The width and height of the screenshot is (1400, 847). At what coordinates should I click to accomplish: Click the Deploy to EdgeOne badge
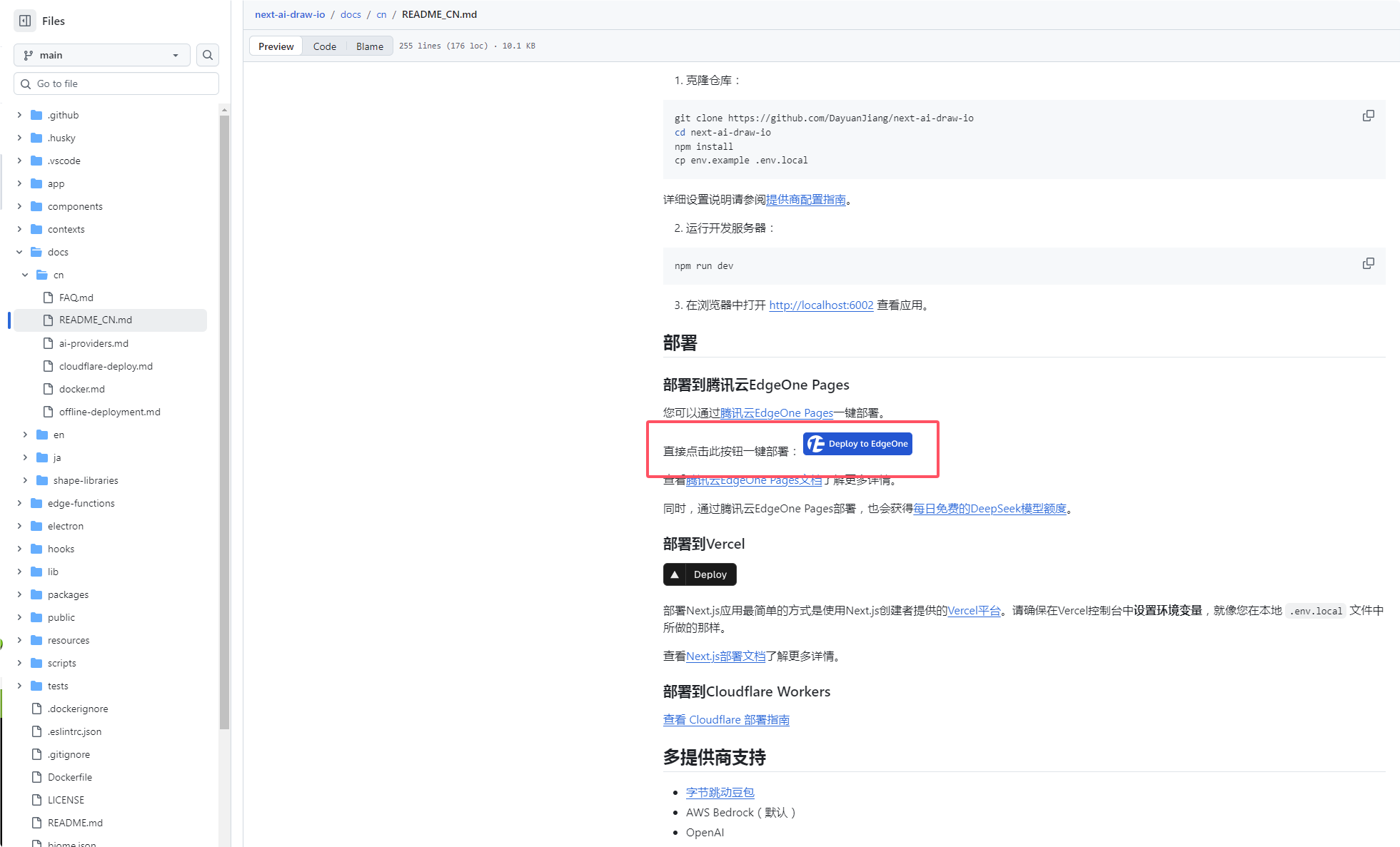tap(857, 444)
